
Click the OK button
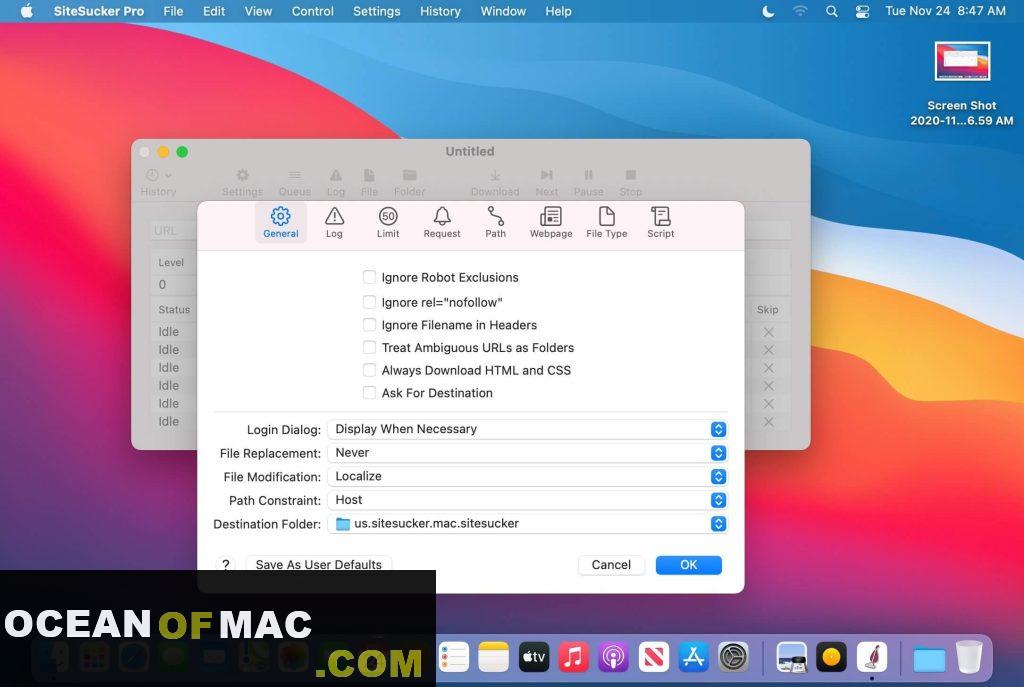click(x=688, y=565)
